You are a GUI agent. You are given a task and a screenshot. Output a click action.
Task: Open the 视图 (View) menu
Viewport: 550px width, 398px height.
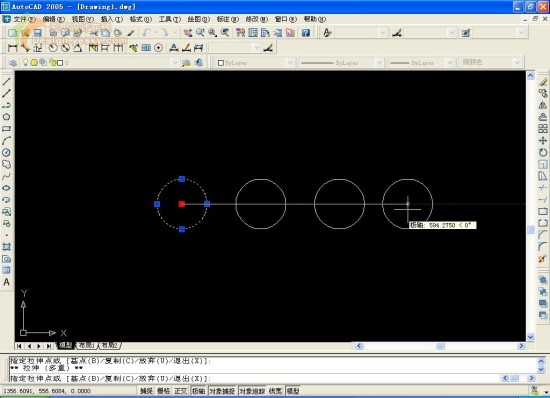(x=82, y=19)
